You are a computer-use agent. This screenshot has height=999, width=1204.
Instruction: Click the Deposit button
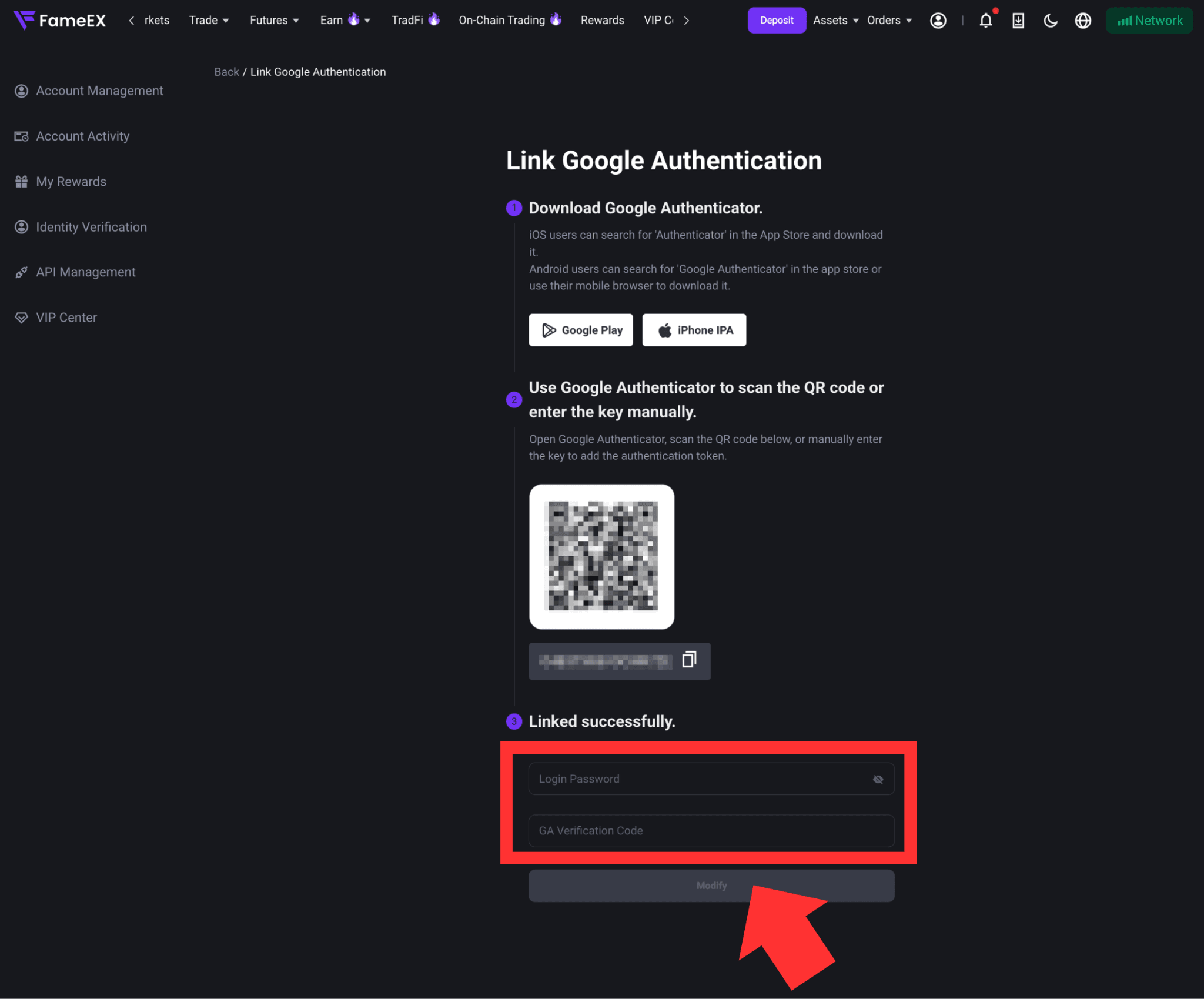click(777, 21)
